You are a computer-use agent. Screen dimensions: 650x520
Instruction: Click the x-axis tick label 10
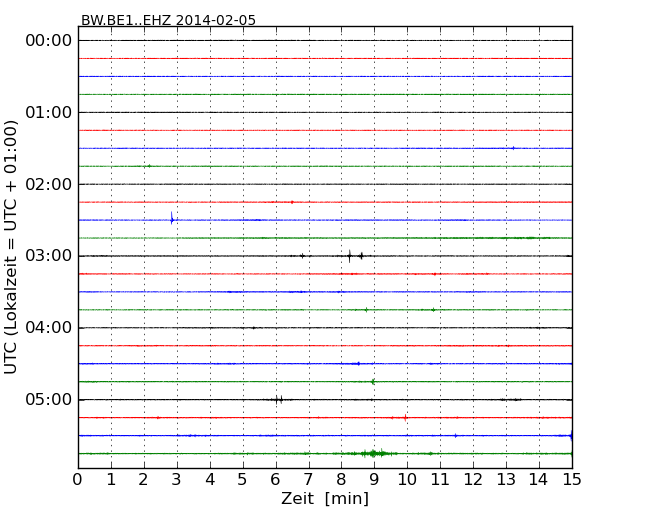(x=407, y=480)
